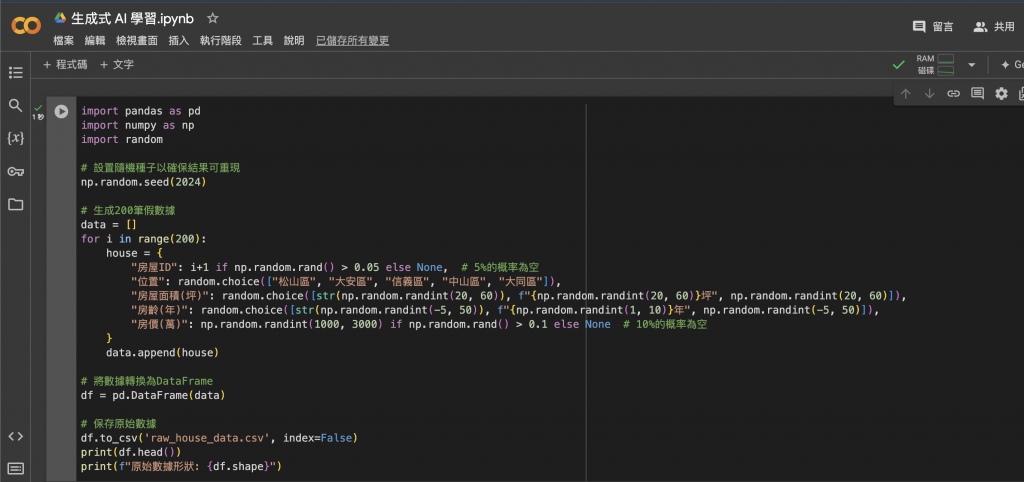Open the search sidebar icon
Image resolution: width=1024 pixels, height=482 pixels.
click(x=16, y=105)
